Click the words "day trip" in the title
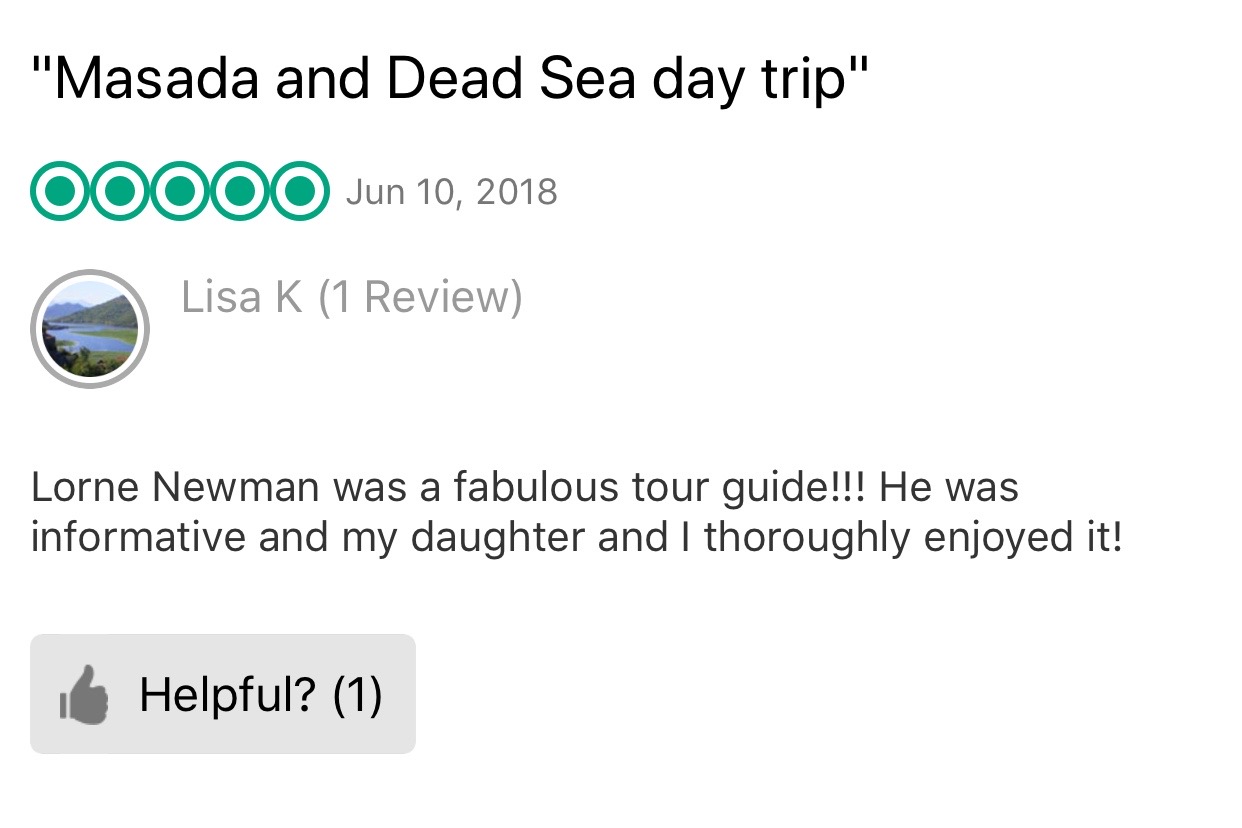Viewport: 1242px width, 828px height. (750, 78)
